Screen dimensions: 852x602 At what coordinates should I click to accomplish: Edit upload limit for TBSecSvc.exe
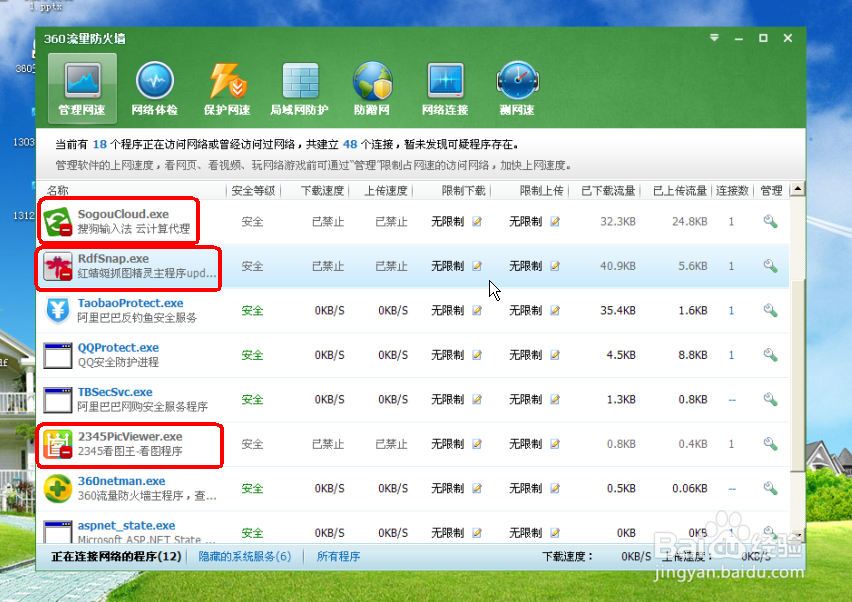pos(555,400)
